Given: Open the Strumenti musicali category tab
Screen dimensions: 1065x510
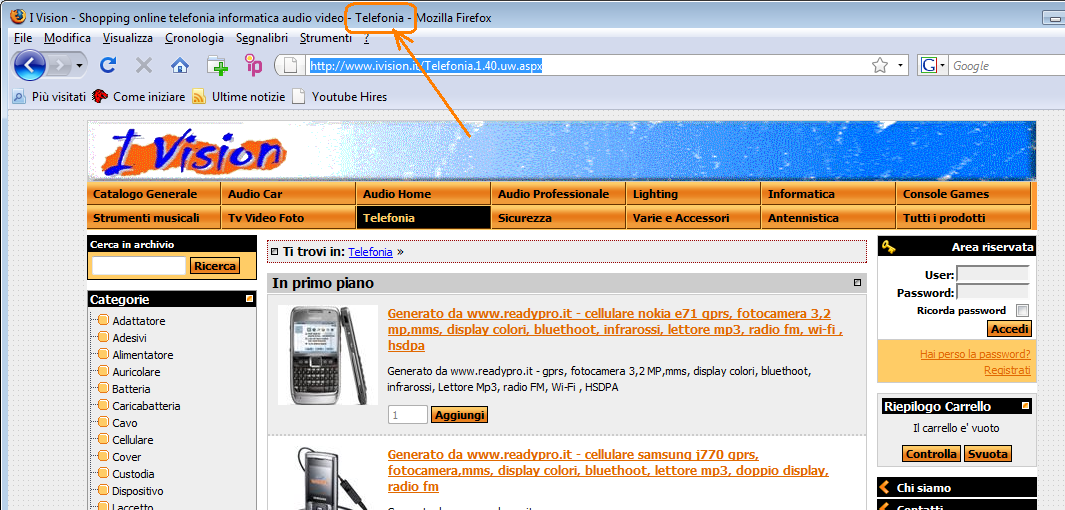Looking at the screenshot, I should pyautogui.click(x=154, y=218).
